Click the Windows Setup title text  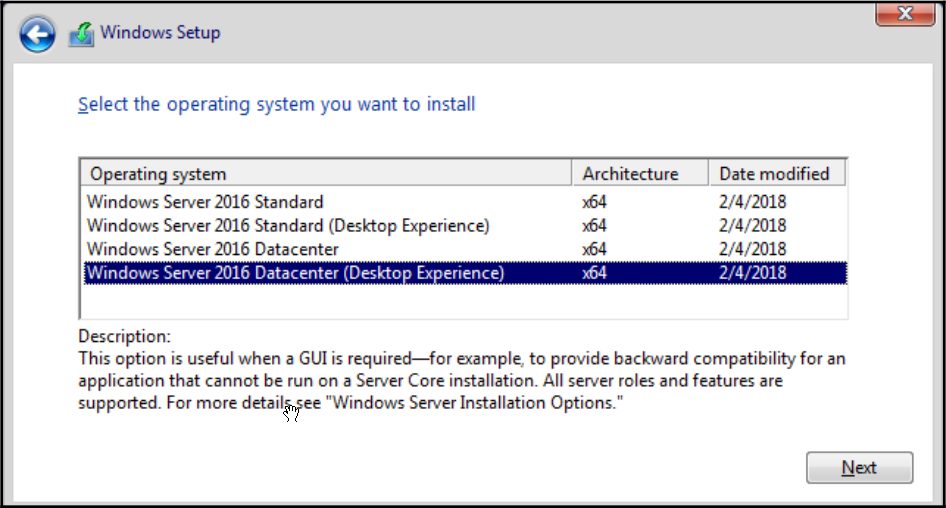tap(160, 33)
